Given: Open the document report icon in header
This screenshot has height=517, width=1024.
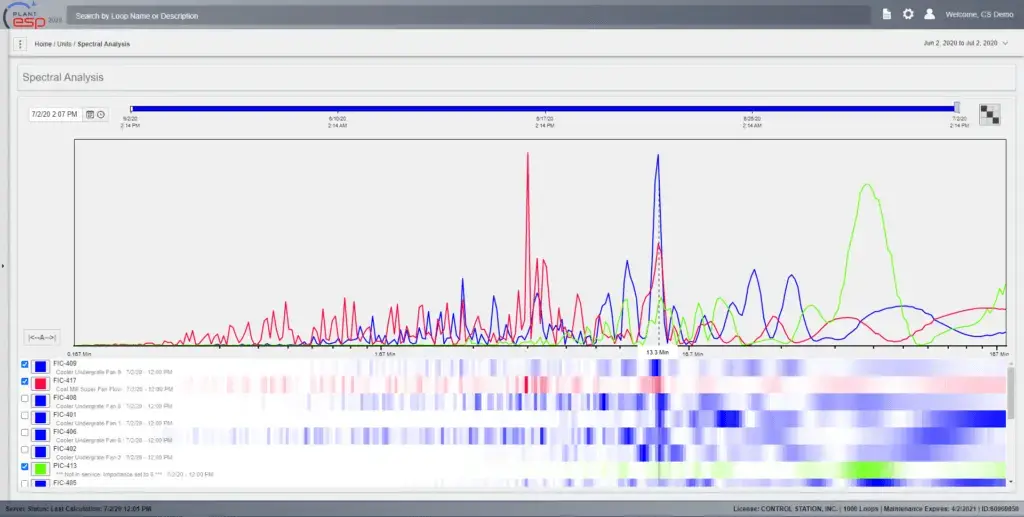Looking at the screenshot, I should (887, 15).
